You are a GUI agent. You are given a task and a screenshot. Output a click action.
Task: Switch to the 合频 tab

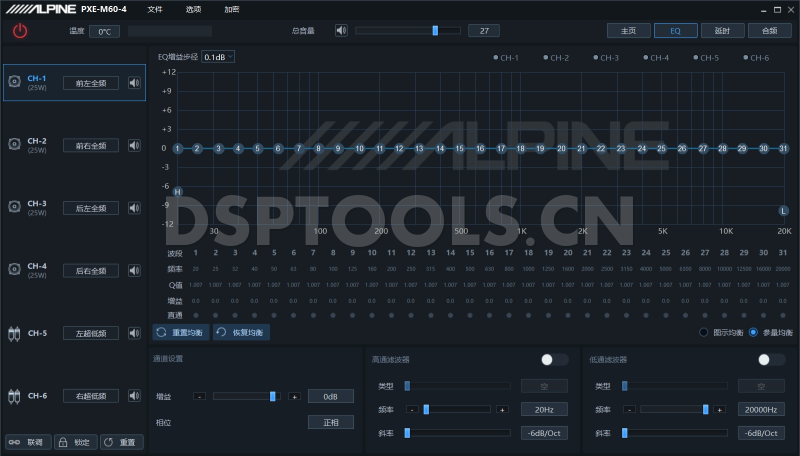pyautogui.click(x=769, y=31)
